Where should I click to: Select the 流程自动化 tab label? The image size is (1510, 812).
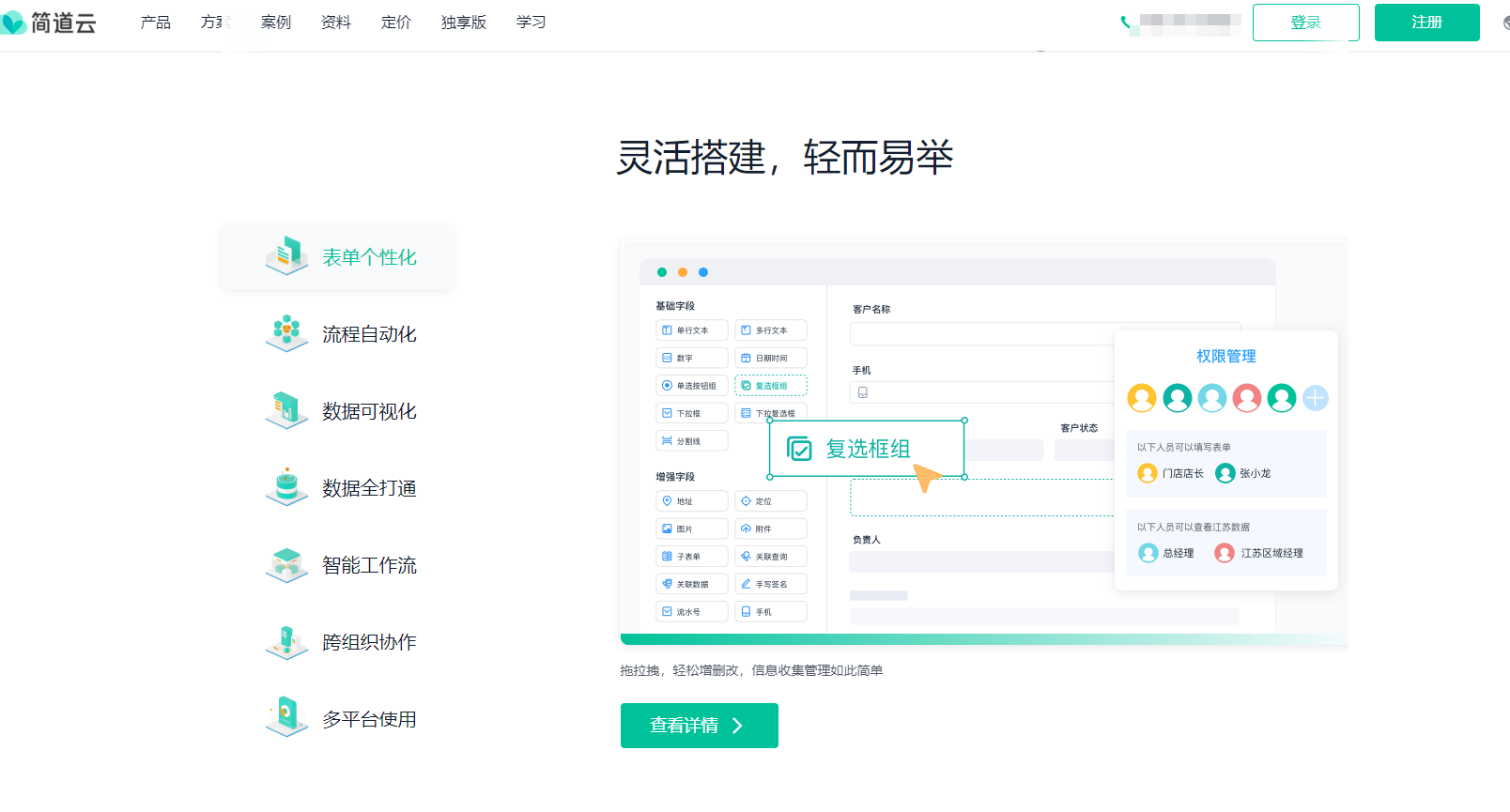tap(369, 334)
